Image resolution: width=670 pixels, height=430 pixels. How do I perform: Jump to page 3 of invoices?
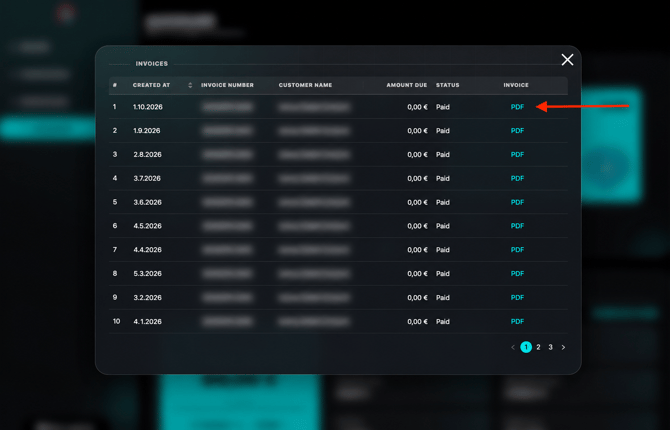(x=550, y=347)
